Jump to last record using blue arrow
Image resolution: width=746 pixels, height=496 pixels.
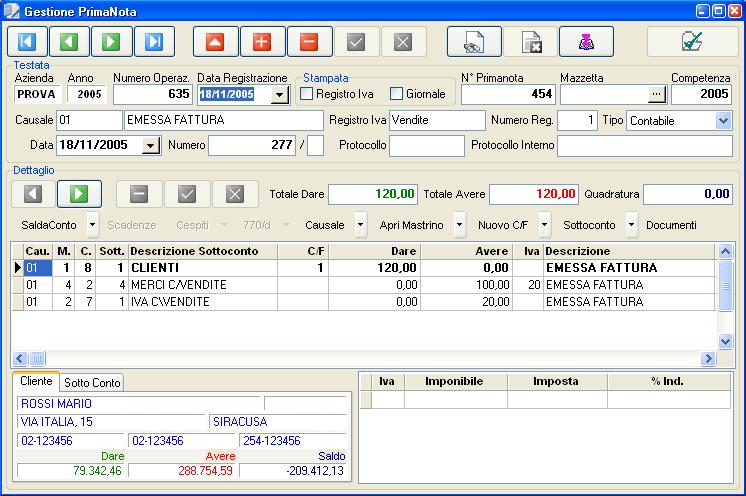154,42
